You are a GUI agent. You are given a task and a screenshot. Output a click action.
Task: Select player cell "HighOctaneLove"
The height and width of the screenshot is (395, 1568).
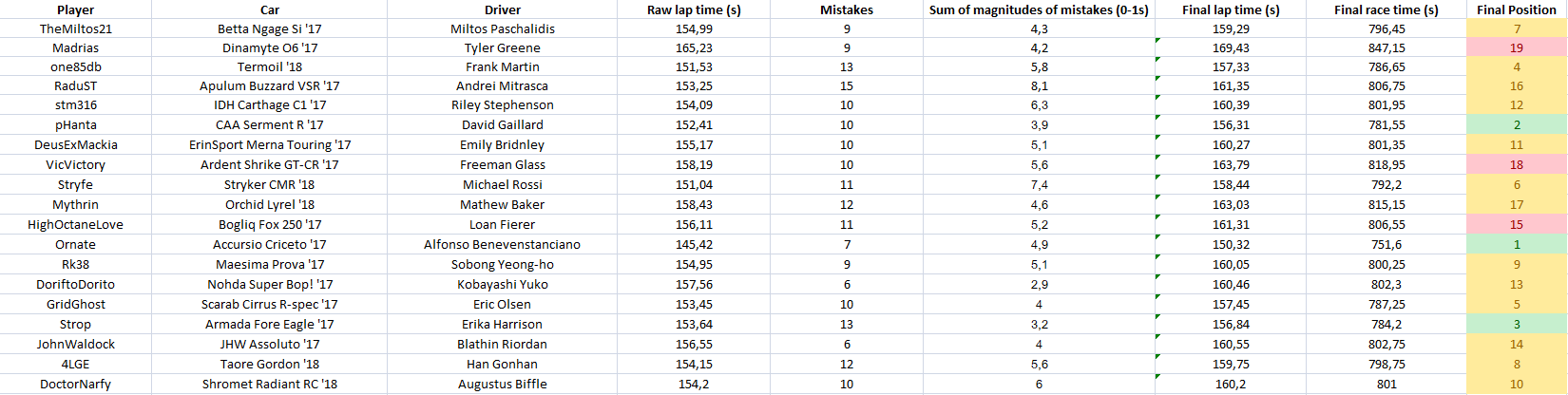(x=75, y=224)
